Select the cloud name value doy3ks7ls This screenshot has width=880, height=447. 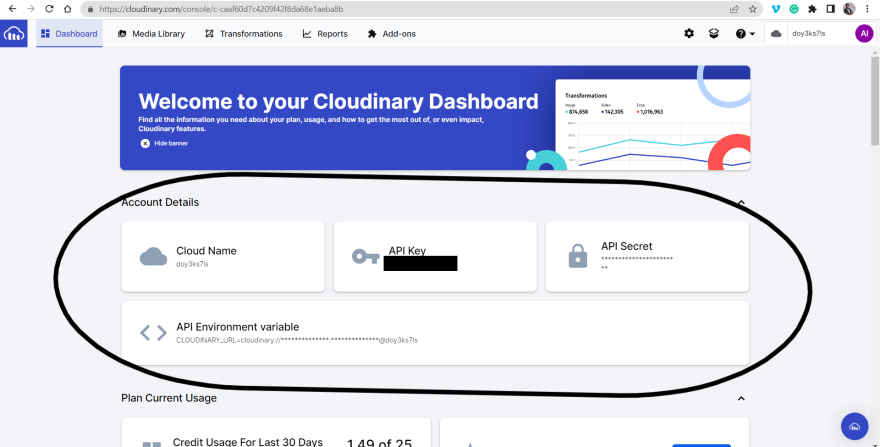tap(192, 264)
